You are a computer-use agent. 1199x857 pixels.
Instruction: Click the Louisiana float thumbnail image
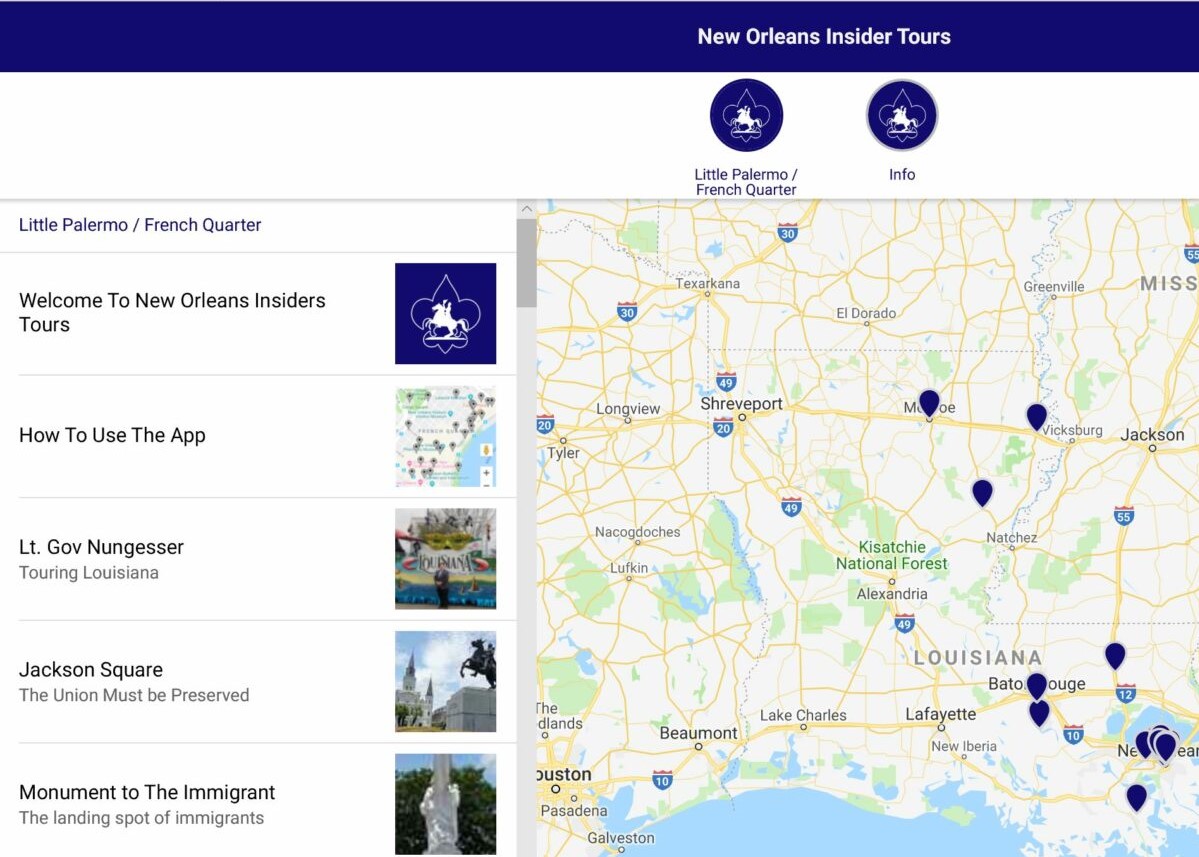tap(445, 558)
